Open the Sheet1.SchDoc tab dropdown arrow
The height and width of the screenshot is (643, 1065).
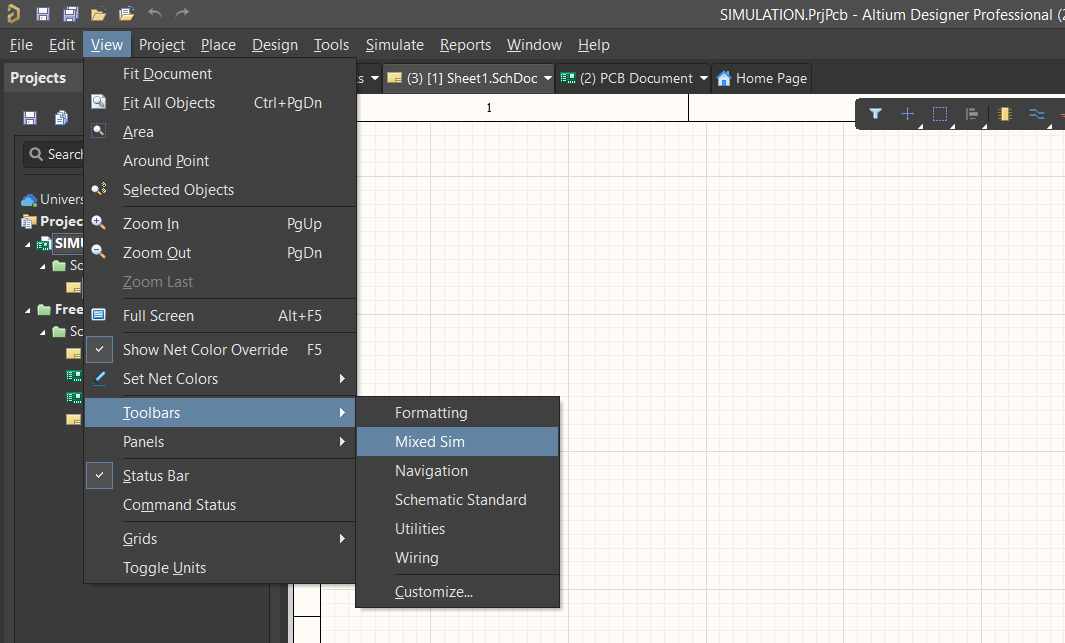point(547,78)
